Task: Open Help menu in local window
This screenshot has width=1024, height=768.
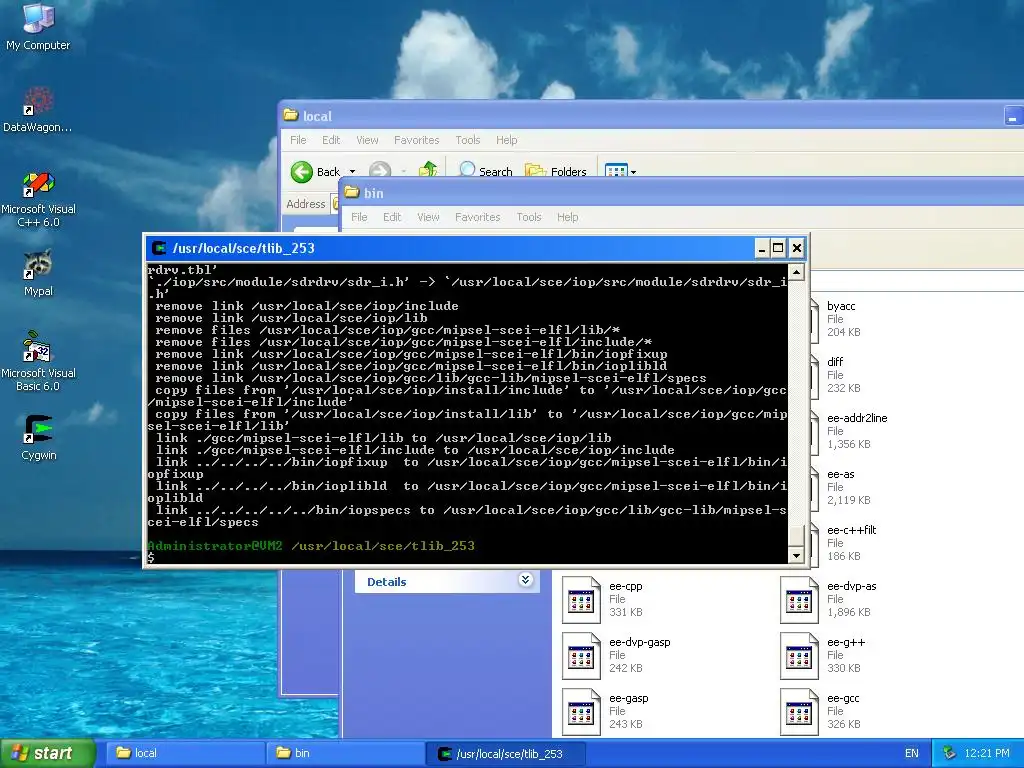Action: (x=506, y=140)
